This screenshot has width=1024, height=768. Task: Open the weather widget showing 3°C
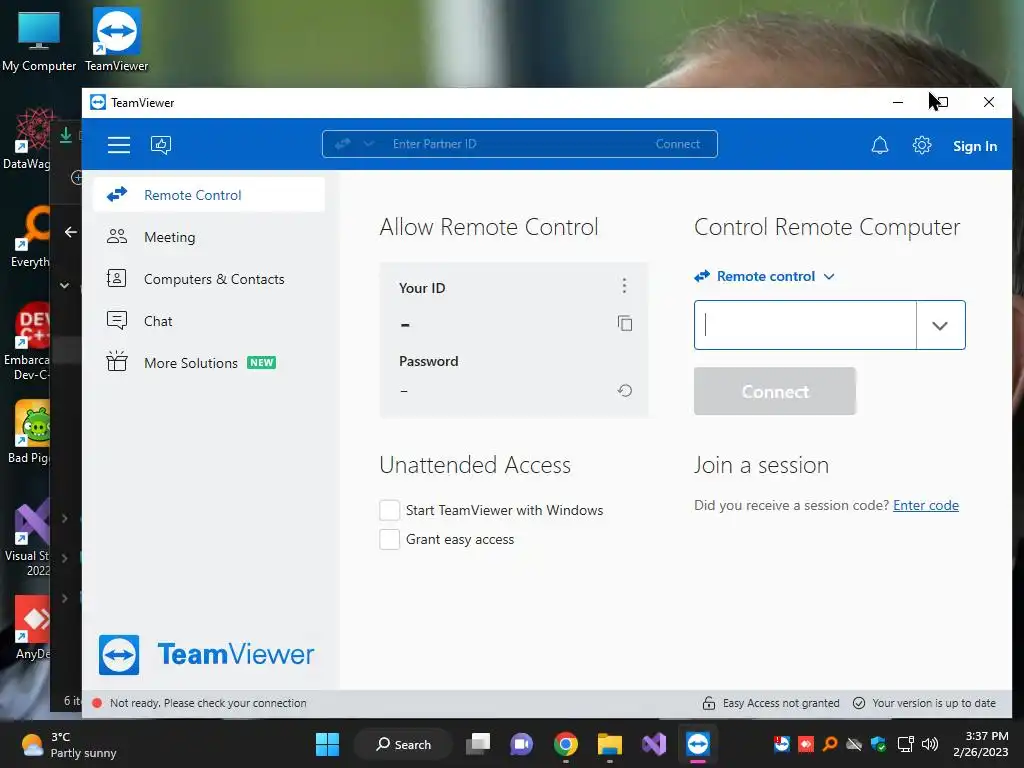click(69, 745)
